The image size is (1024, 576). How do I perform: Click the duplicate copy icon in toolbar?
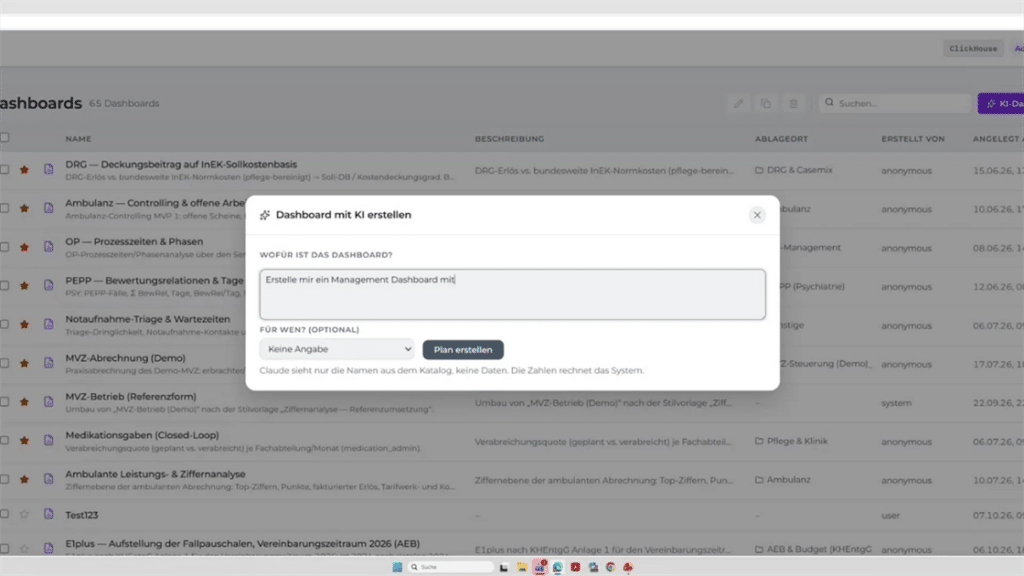click(765, 103)
